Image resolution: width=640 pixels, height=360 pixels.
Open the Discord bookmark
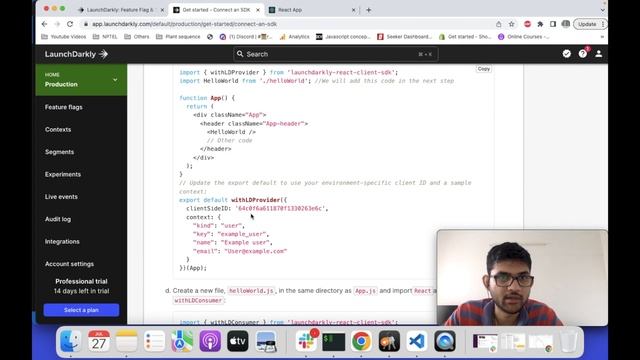(246, 37)
